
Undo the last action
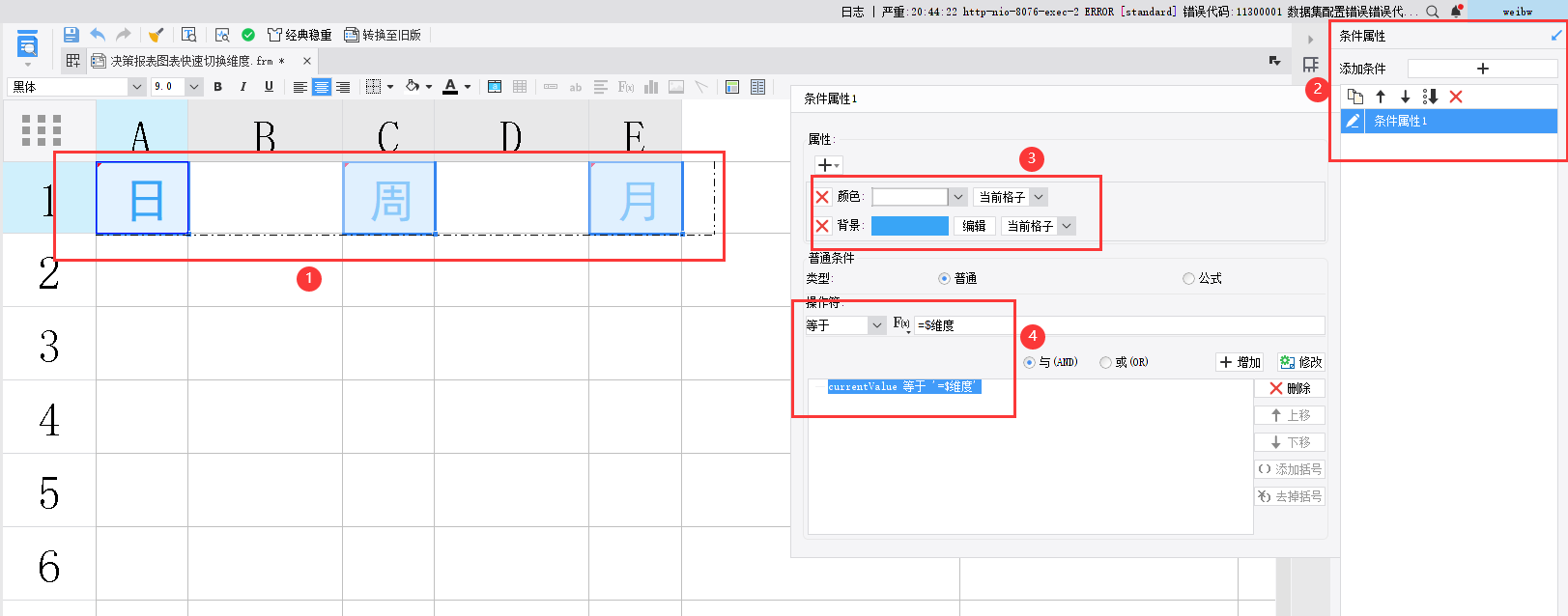coord(98,35)
